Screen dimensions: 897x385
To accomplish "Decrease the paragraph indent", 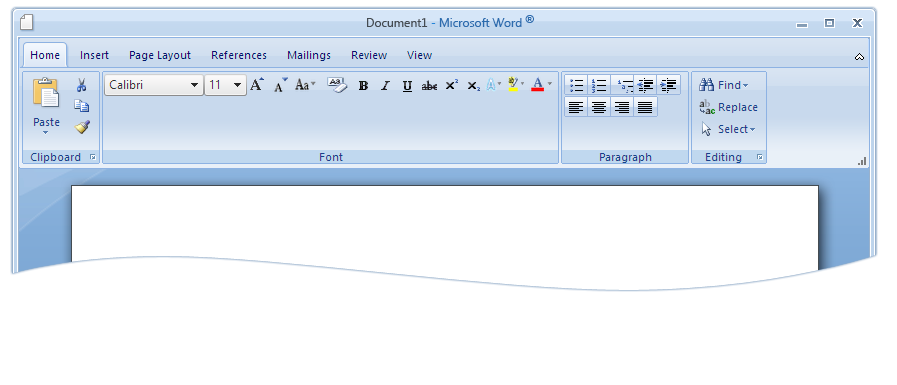I will point(645,85).
